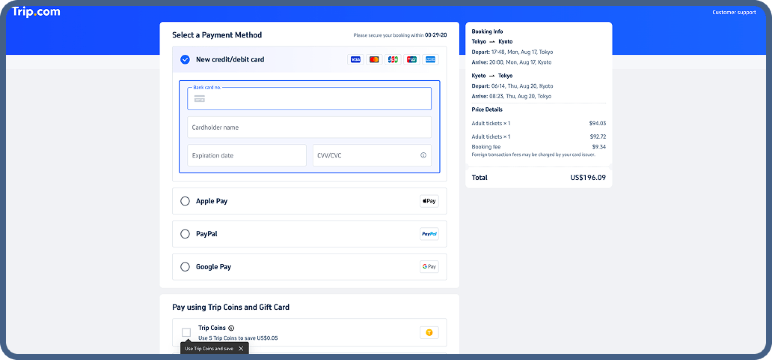The width and height of the screenshot is (772, 360).
Task: Click the card icon inside Bank card no. field
Action: click(199, 99)
